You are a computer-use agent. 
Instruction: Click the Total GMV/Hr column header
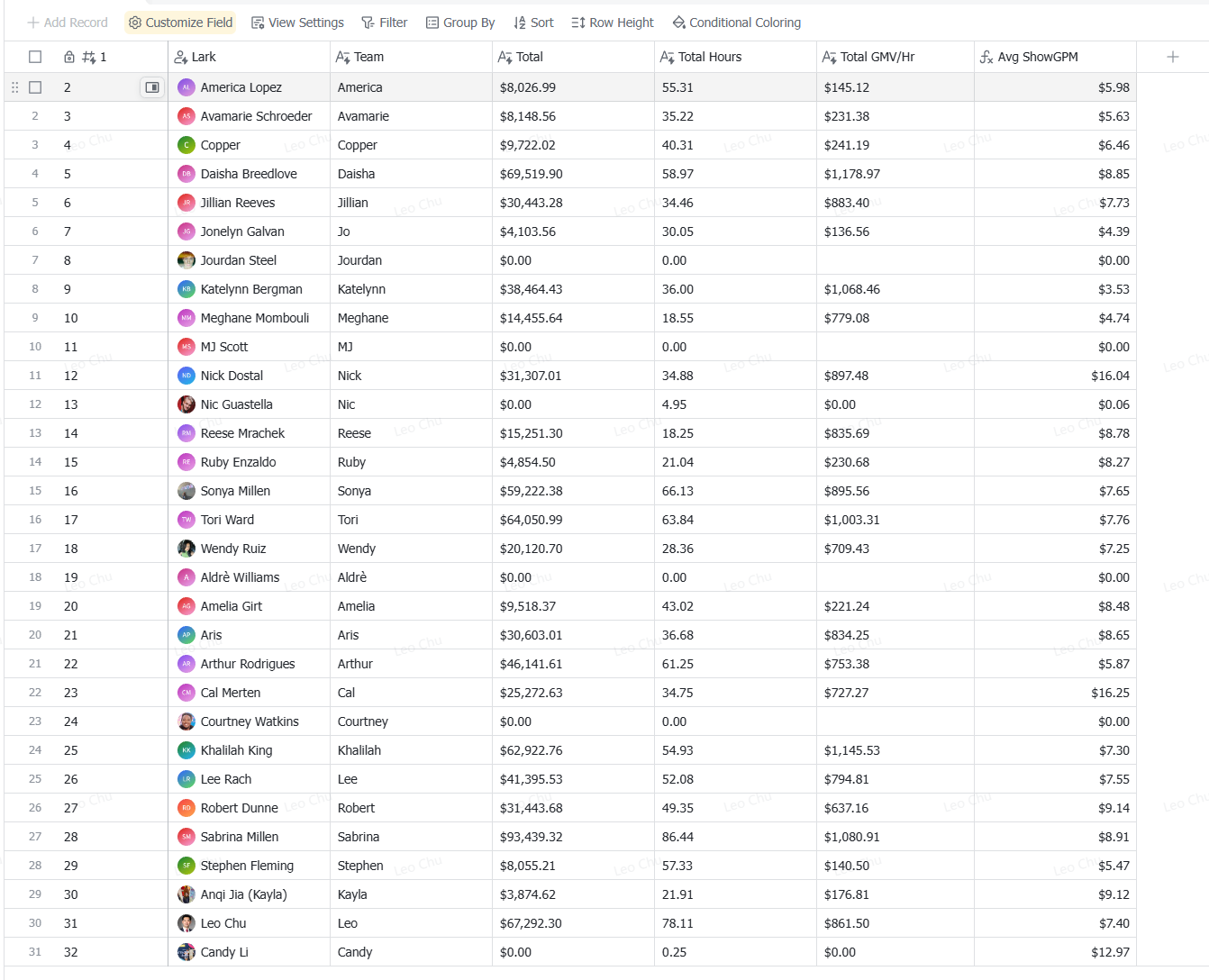pos(877,57)
